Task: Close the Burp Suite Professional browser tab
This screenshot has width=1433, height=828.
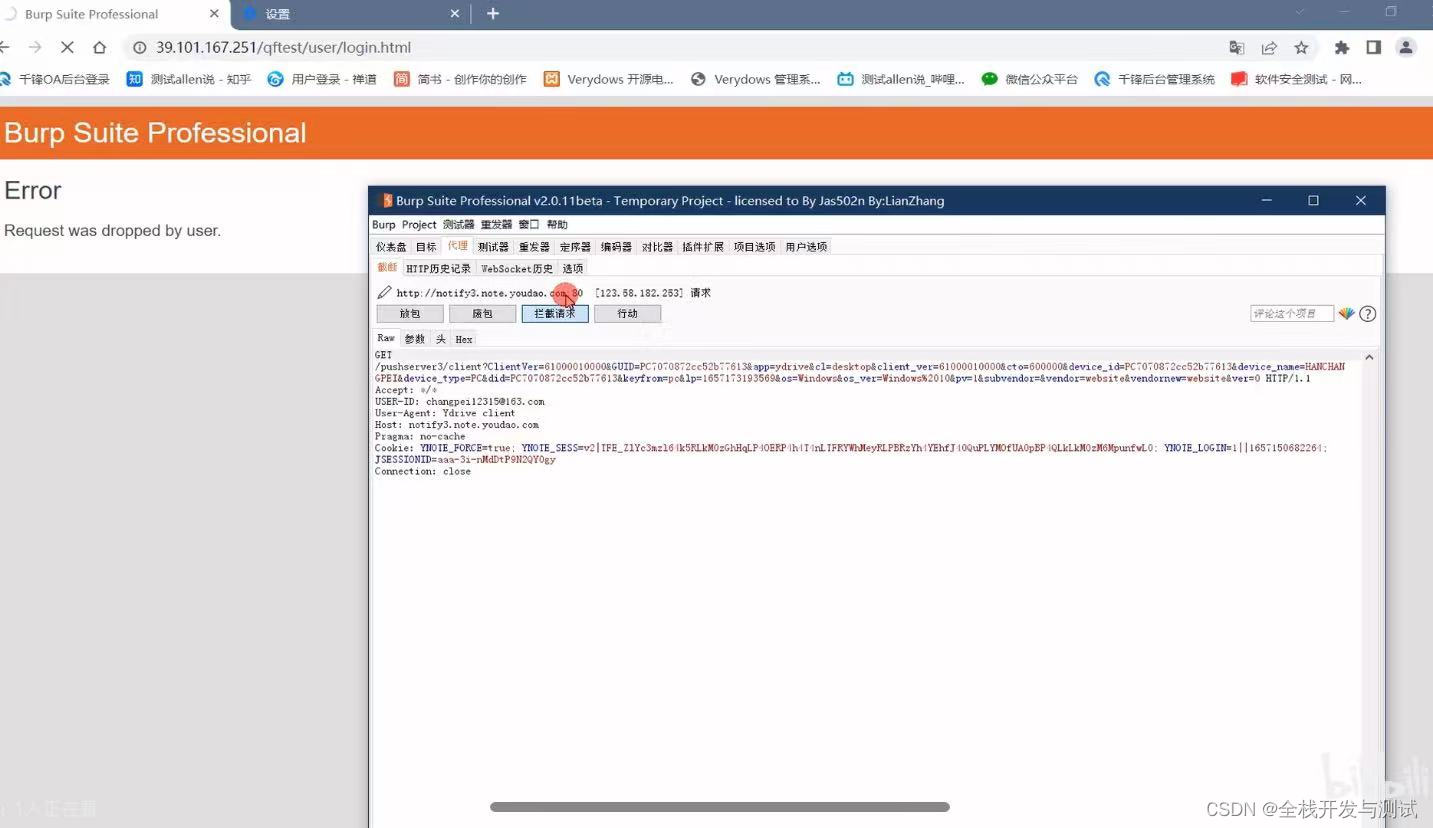Action: click(x=215, y=14)
